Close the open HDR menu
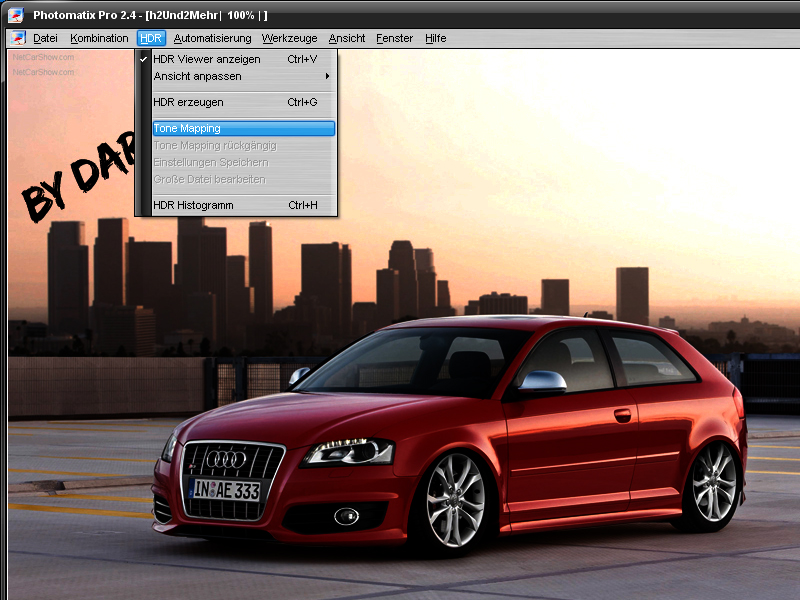Viewport: 800px width, 600px height. coord(151,38)
